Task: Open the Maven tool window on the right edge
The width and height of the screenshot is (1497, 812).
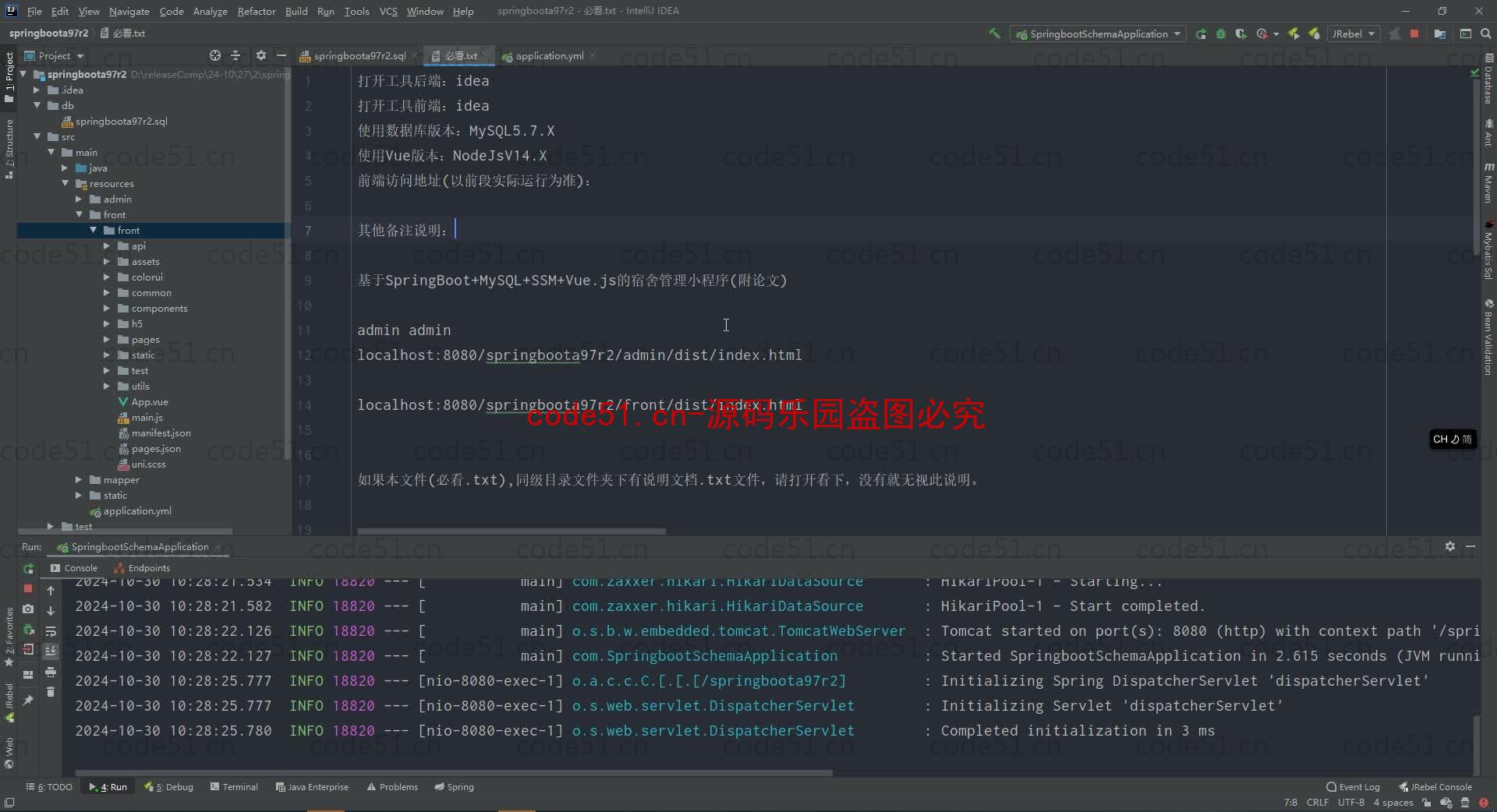Action: 1488,184
